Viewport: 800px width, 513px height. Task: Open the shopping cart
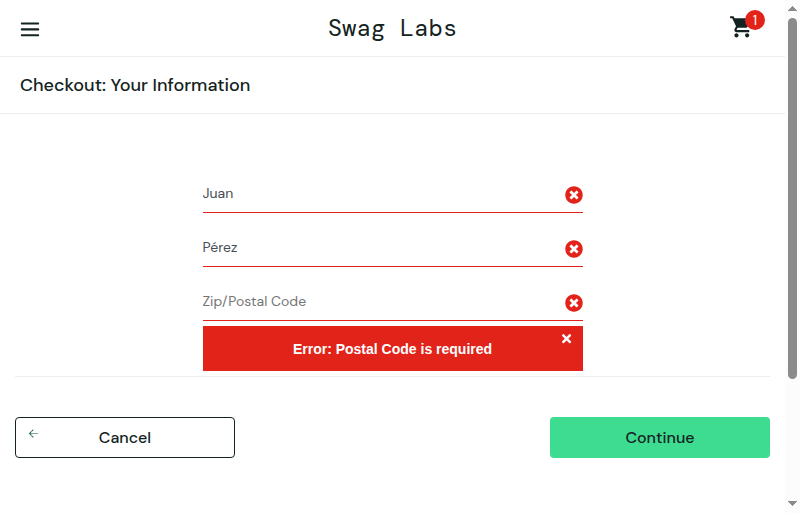741,27
